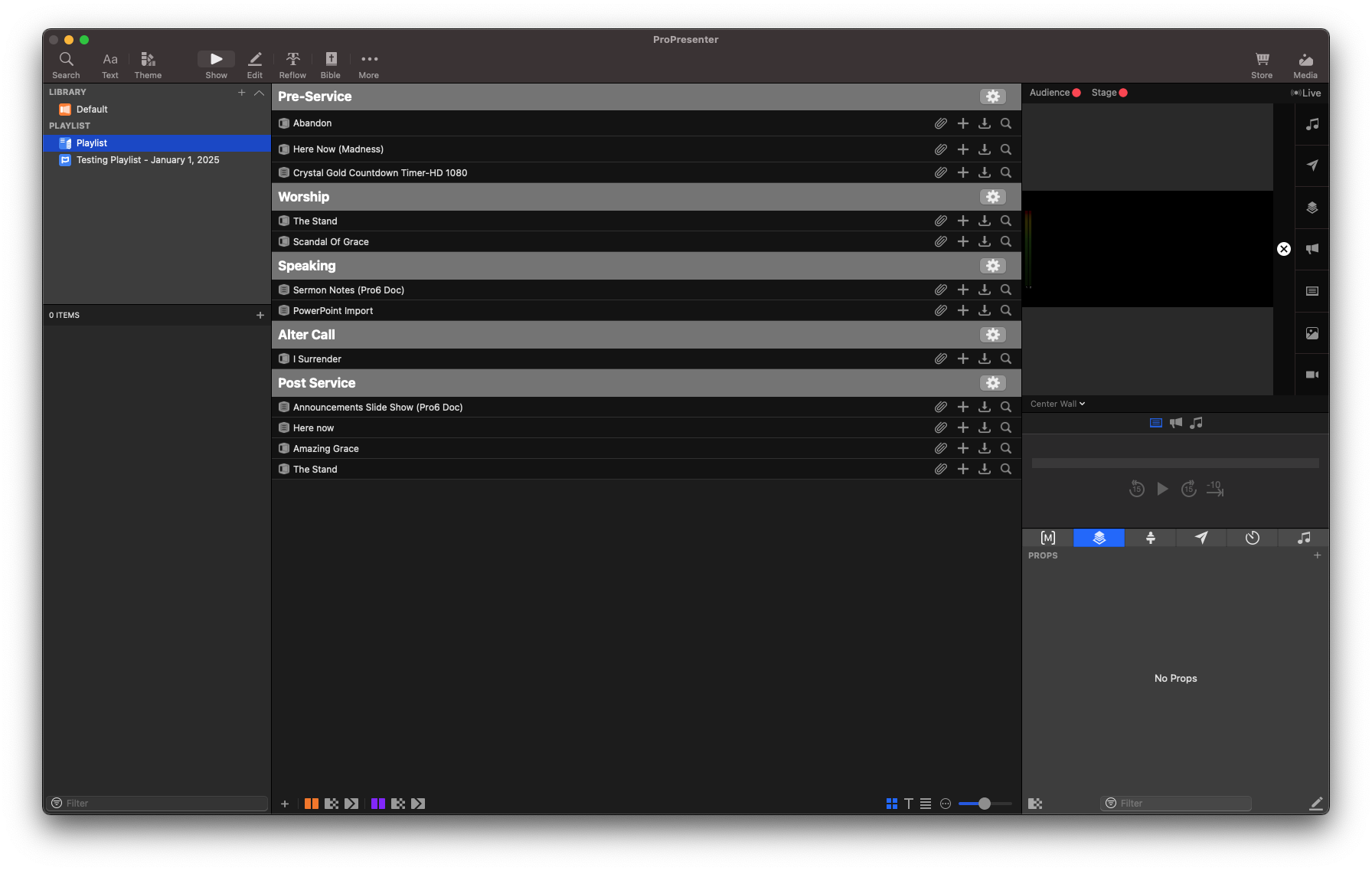The width and height of the screenshot is (1372, 871).
Task: Click the magnifier icon on Scandal Of Grace
Action: click(x=1006, y=241)
